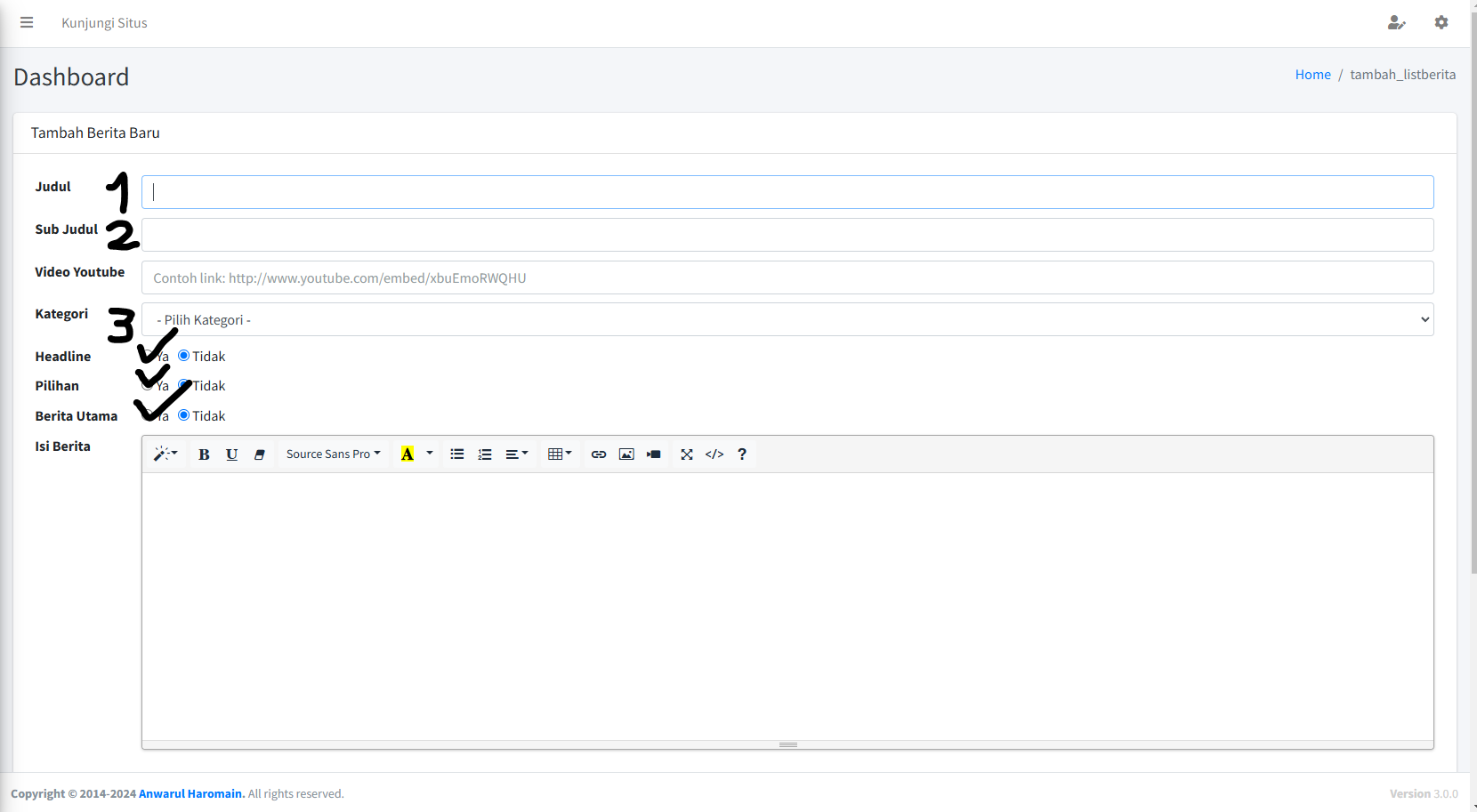
Task: Toggle editor fullscreen mode
Action: click(x=687, y=454)
